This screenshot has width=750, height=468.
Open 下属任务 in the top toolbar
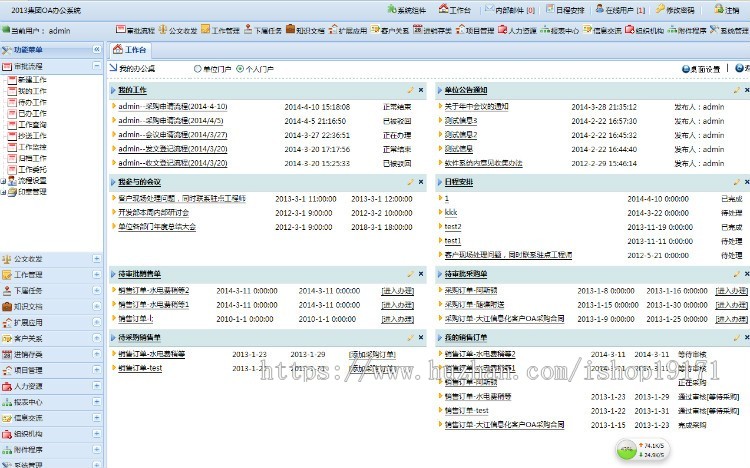coord(263,30)
